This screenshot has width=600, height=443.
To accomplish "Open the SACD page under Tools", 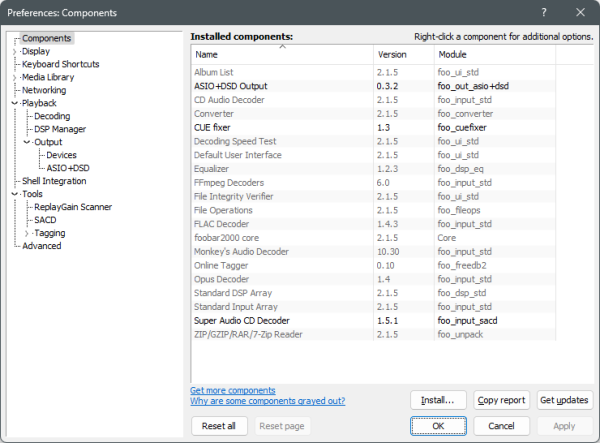I will click(x=45, y=220).
